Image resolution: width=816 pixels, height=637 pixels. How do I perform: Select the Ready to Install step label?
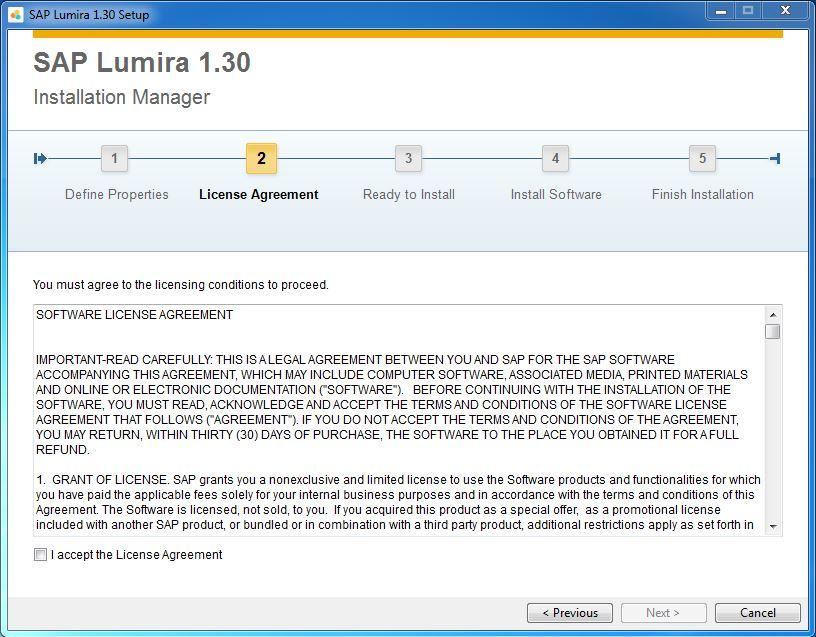click(409, 195)
